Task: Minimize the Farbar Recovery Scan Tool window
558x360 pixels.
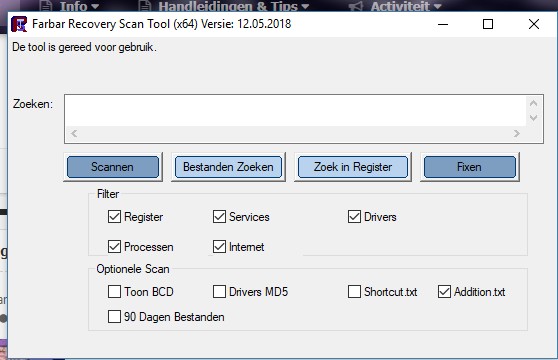Action: (x=443, y=24)
